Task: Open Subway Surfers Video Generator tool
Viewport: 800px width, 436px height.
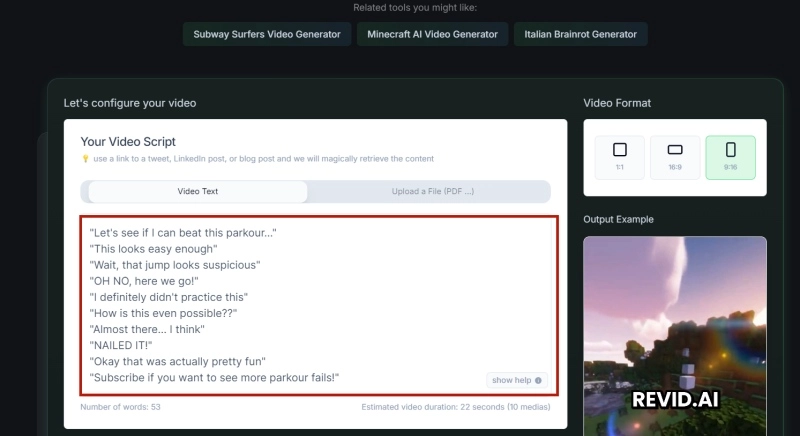Action: (x=267, y=34)
